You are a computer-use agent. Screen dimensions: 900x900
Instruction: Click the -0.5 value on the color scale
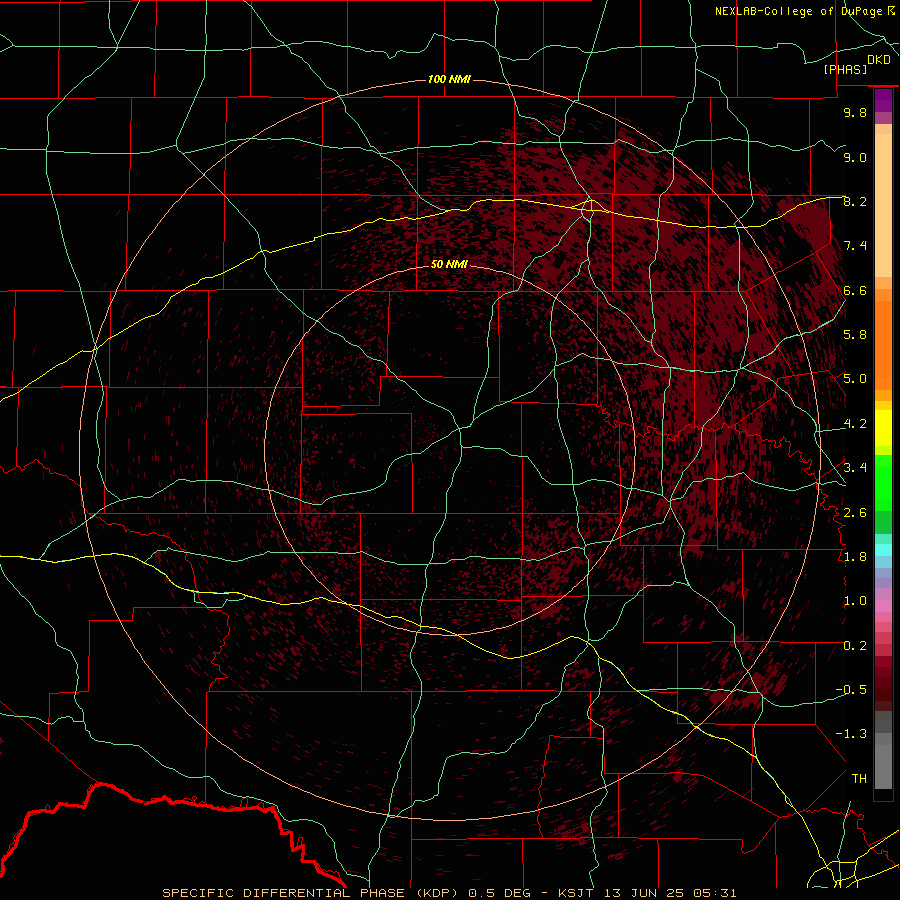coord(851,690)
